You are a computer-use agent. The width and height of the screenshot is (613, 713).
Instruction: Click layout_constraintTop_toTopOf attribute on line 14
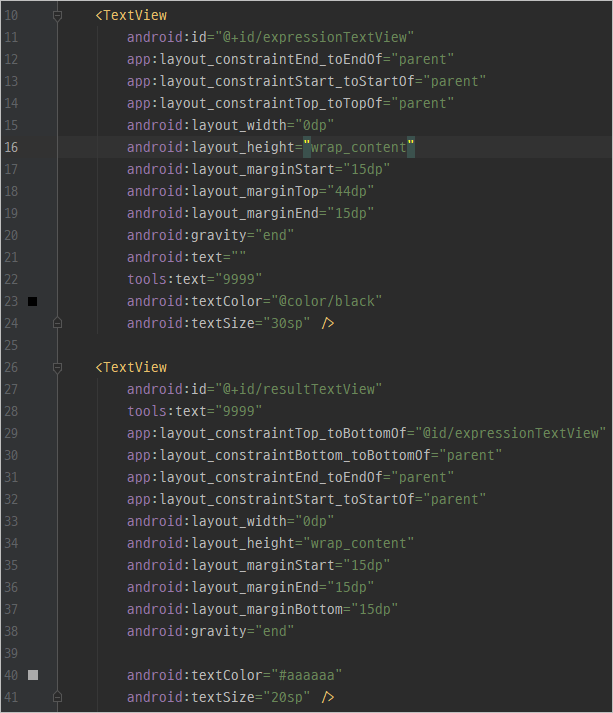(291, 103)
